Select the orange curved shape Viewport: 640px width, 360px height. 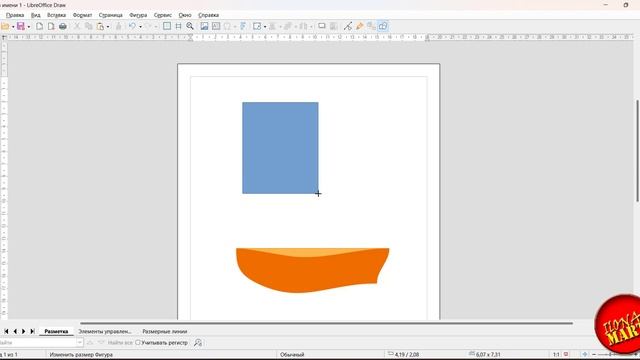click(x=313, y=270)
